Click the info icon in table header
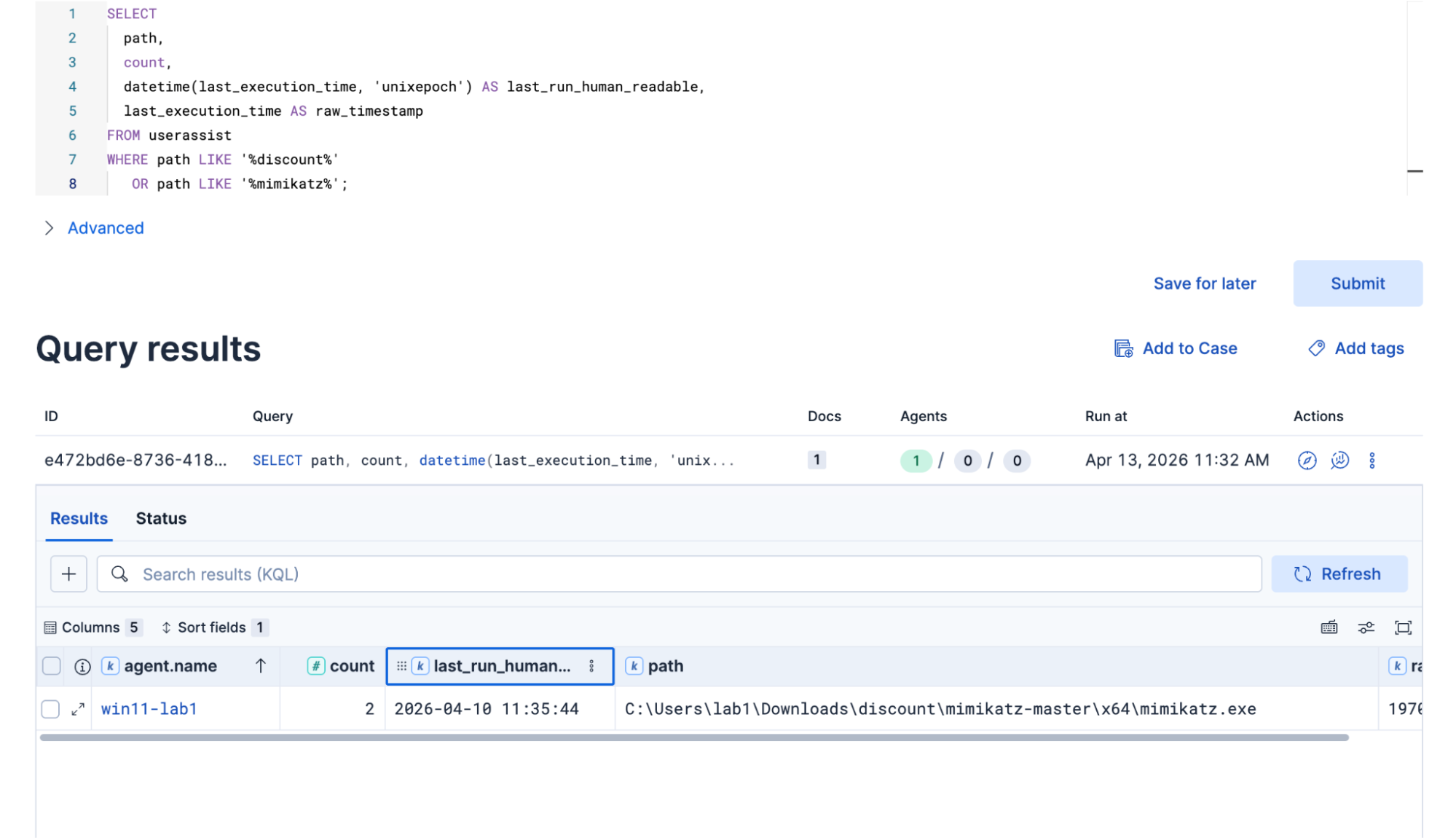 tap(82, 667)
